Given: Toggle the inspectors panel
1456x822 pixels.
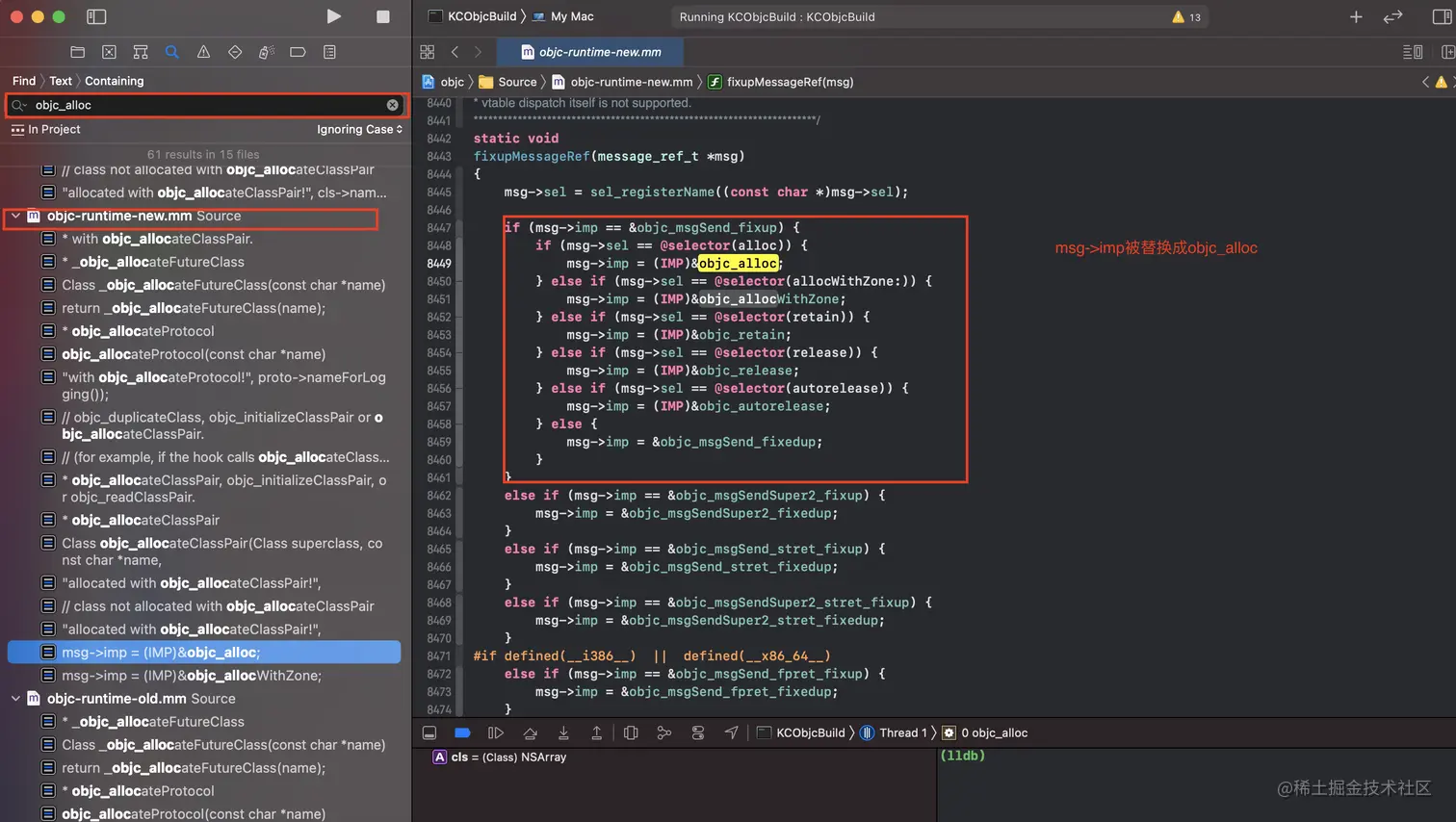Looking at the screenshot, I should pyautogui.click(x=1442, y=16).
